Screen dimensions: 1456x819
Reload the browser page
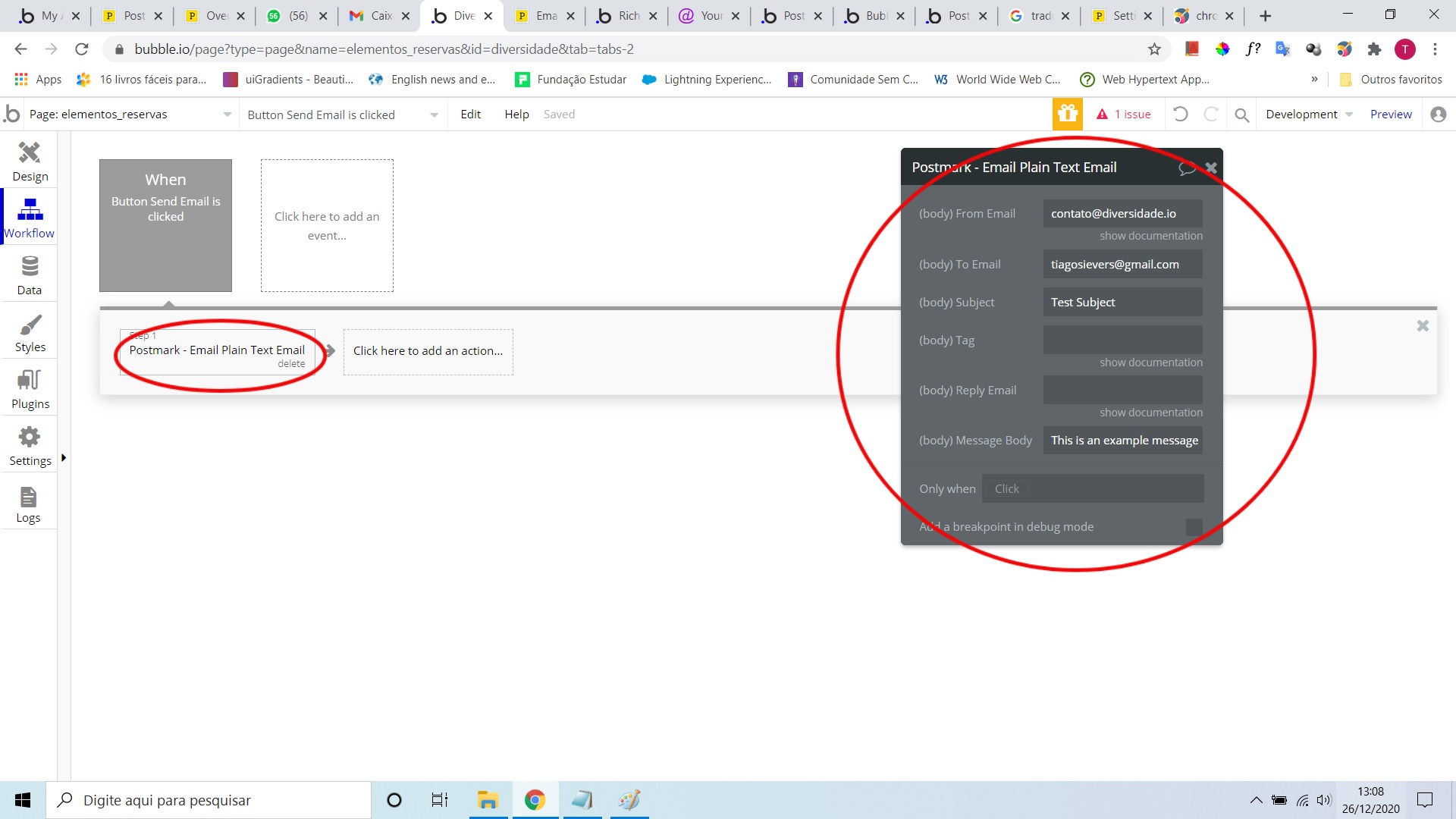point(82,49)
